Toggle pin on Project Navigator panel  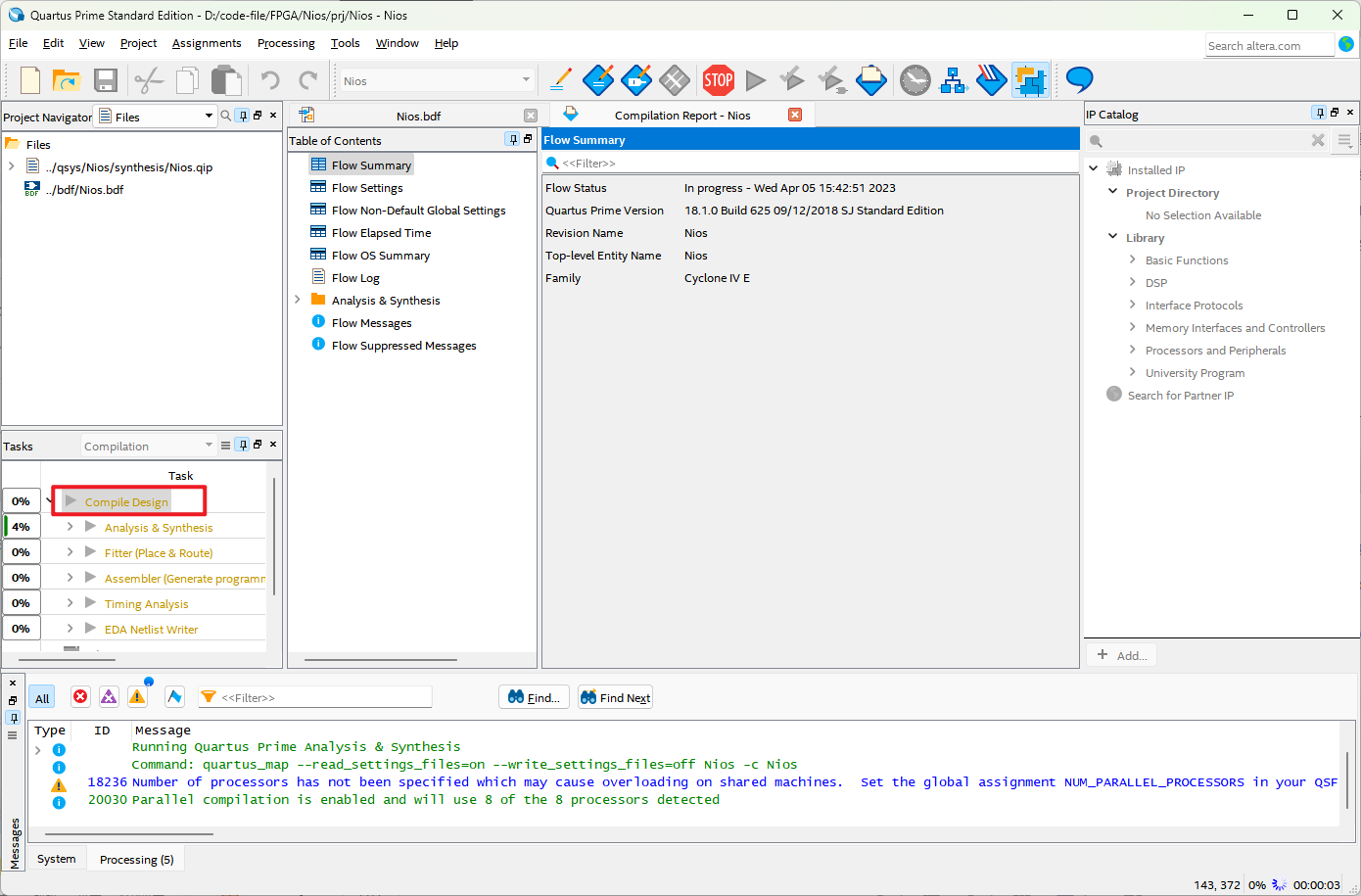(243, 116)
